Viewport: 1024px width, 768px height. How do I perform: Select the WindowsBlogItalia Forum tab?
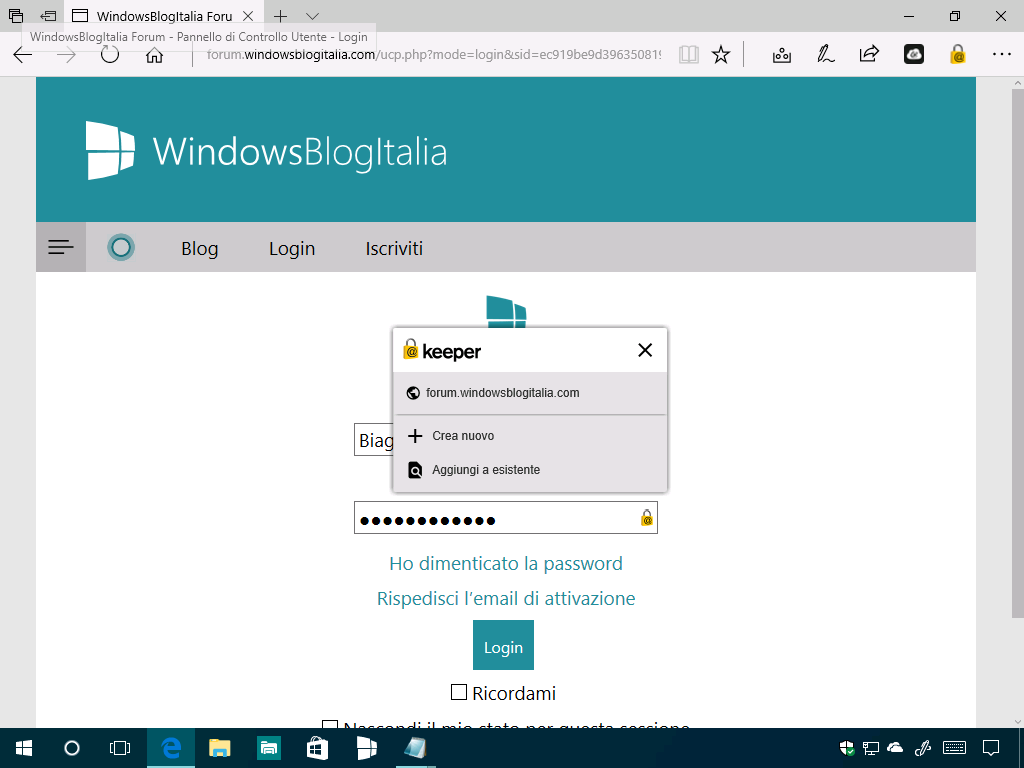165,16
